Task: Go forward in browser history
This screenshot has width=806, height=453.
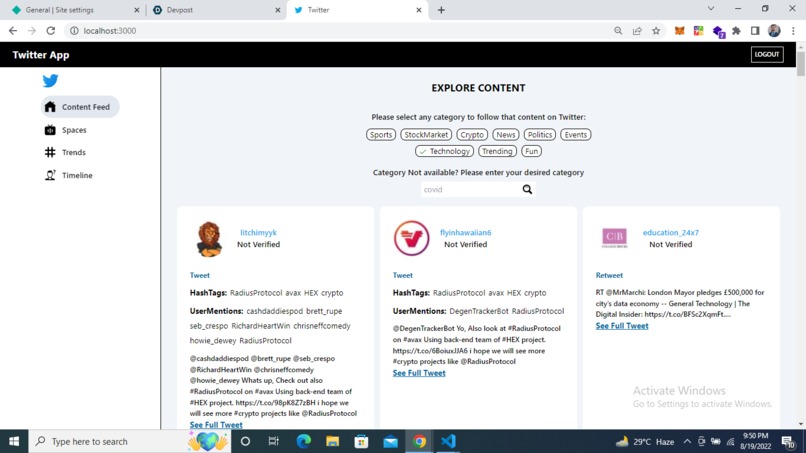Action: click(x=32, y=31)
